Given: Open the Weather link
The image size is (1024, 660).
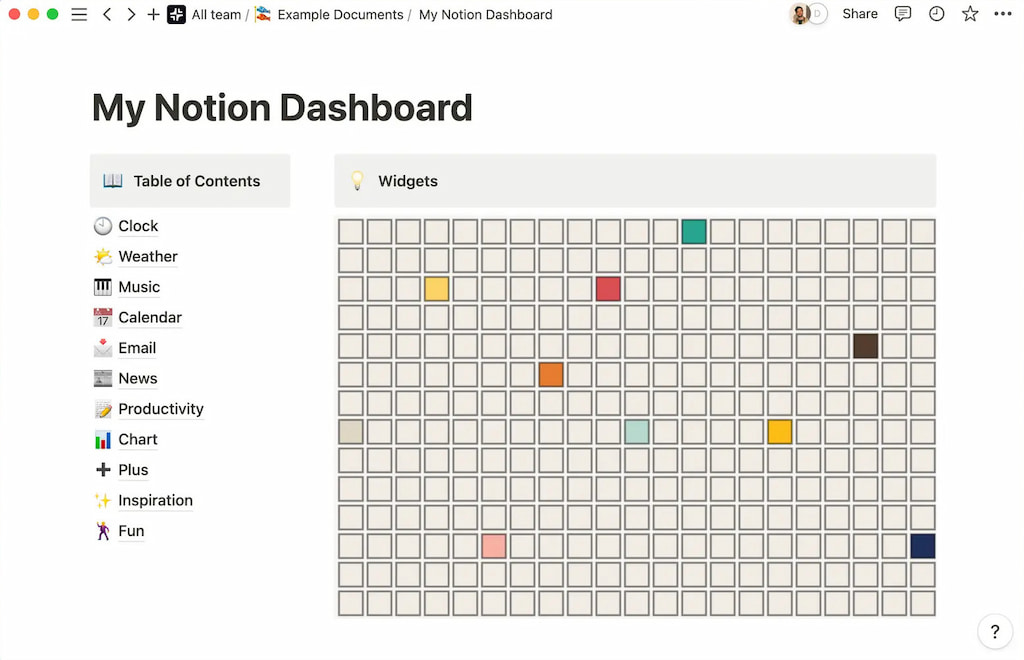Looking at the screenshot, I should point(149,256).
